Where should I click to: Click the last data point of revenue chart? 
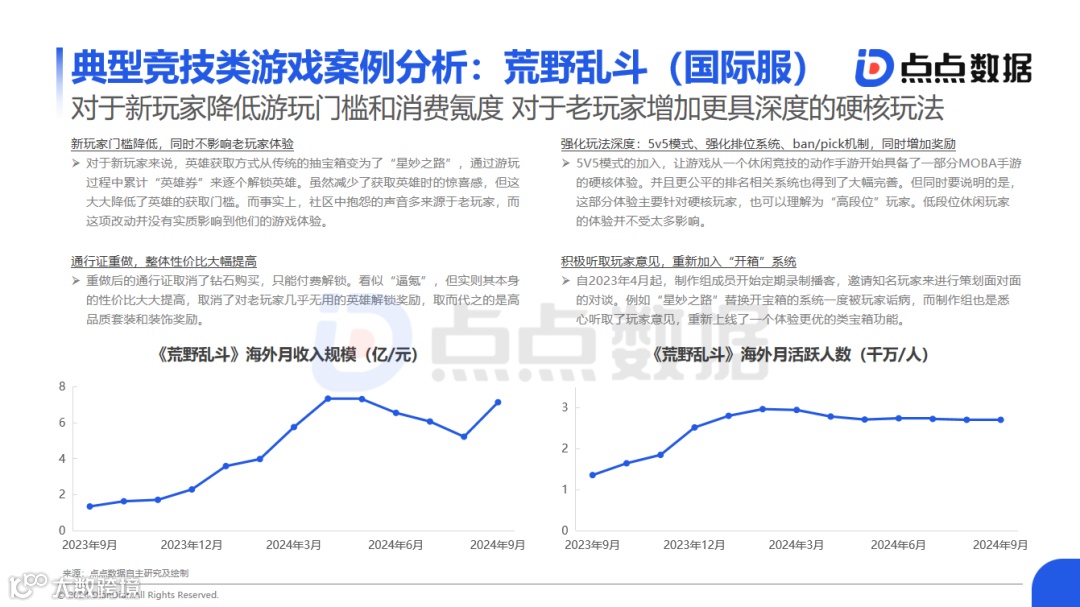tap(498, 402)
